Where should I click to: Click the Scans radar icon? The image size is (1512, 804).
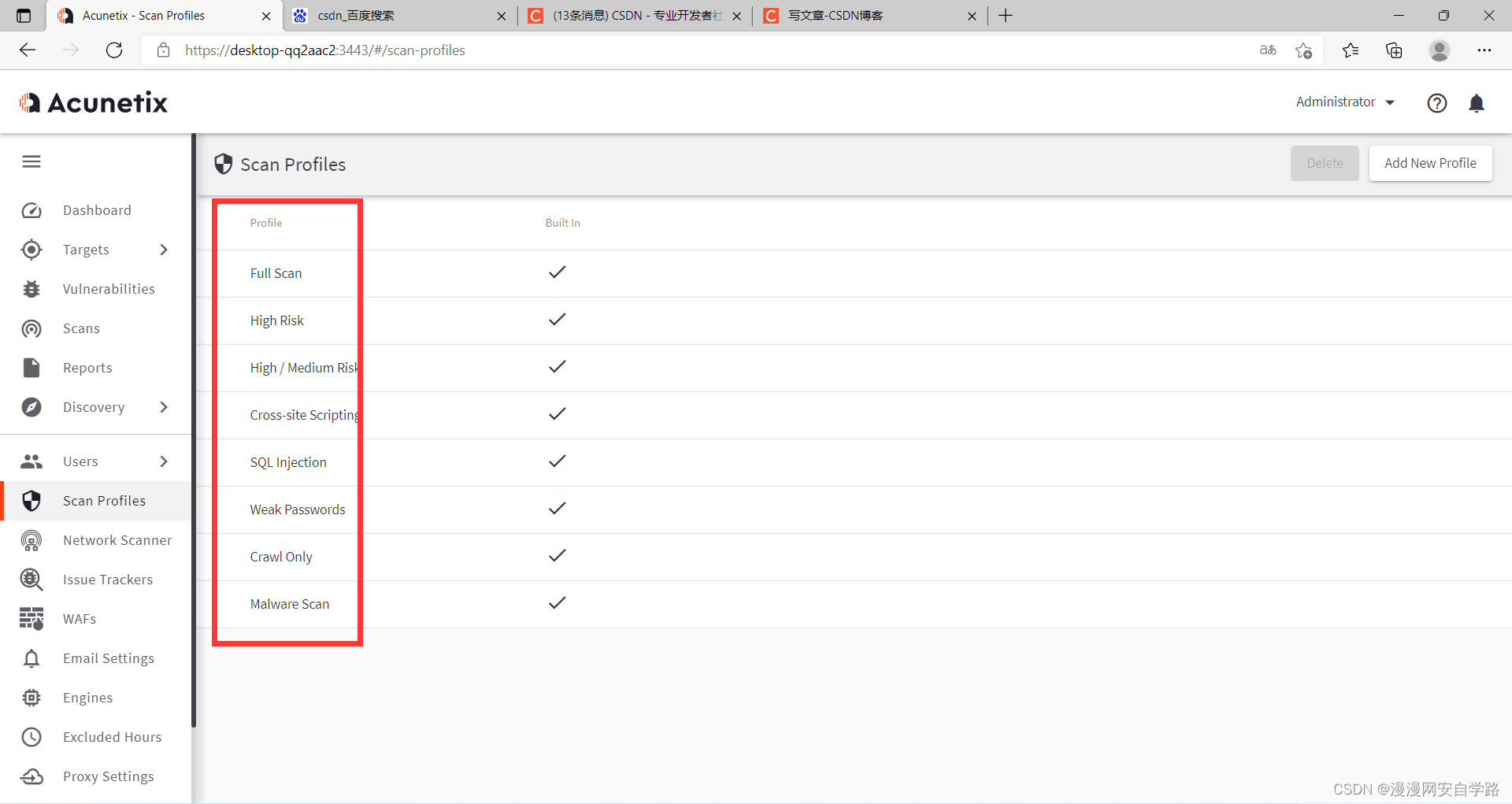click(31, 328)
